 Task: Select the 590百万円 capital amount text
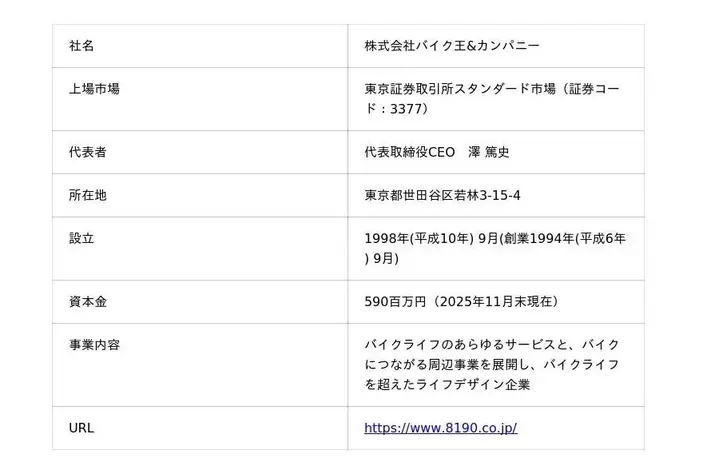(400, 301)
